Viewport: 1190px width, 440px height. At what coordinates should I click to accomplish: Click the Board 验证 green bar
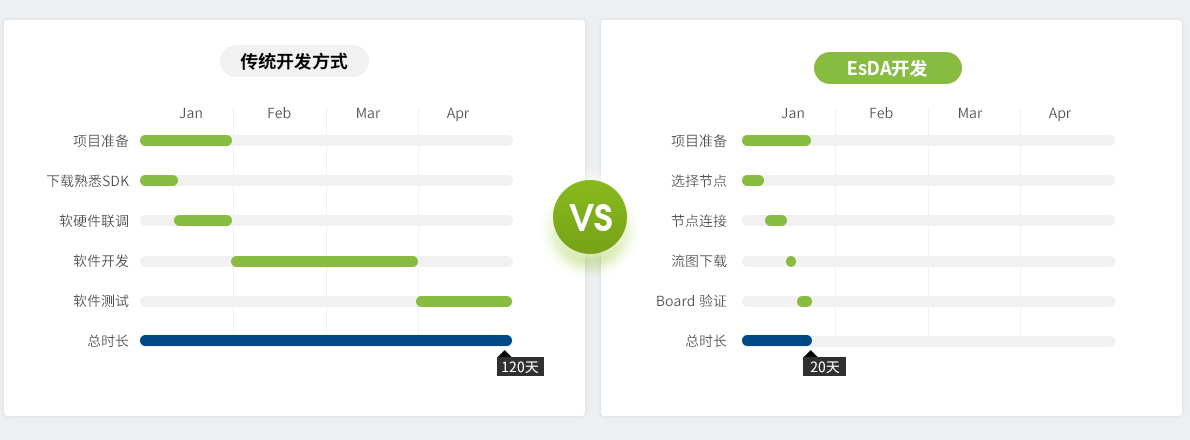point(804,302)
